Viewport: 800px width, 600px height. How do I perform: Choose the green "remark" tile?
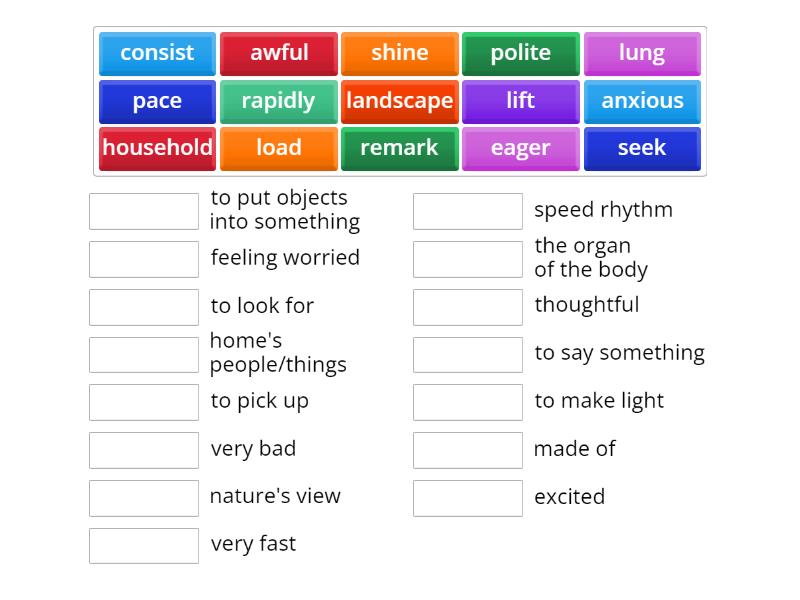(x=400, y=148)
